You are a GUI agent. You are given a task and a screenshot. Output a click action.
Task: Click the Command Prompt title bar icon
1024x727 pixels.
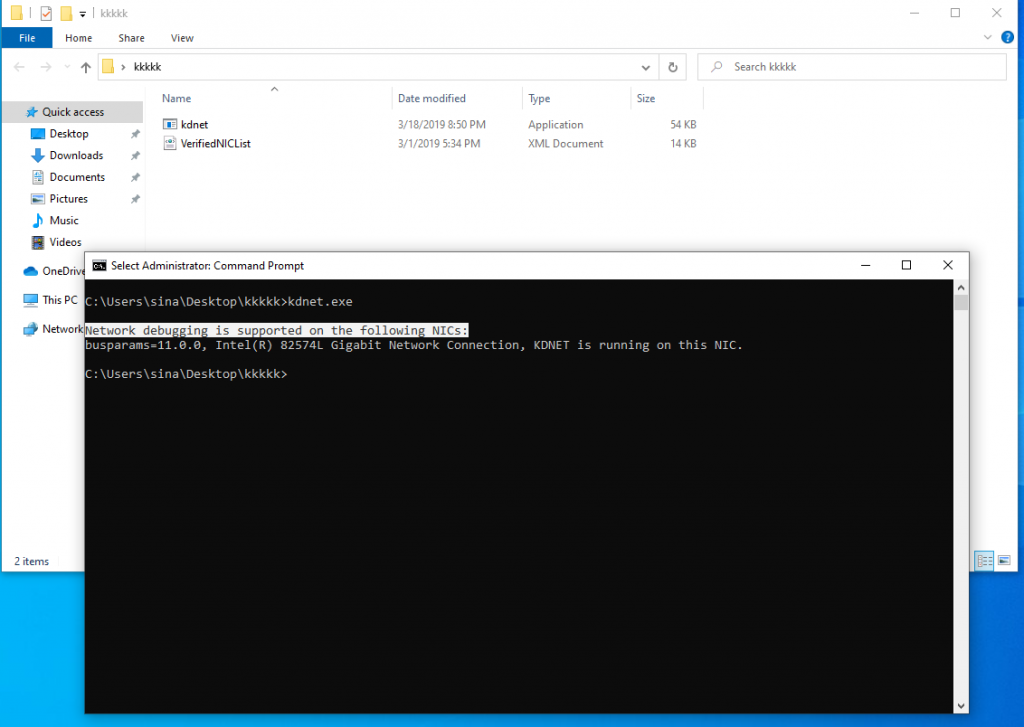pos(99,265)
